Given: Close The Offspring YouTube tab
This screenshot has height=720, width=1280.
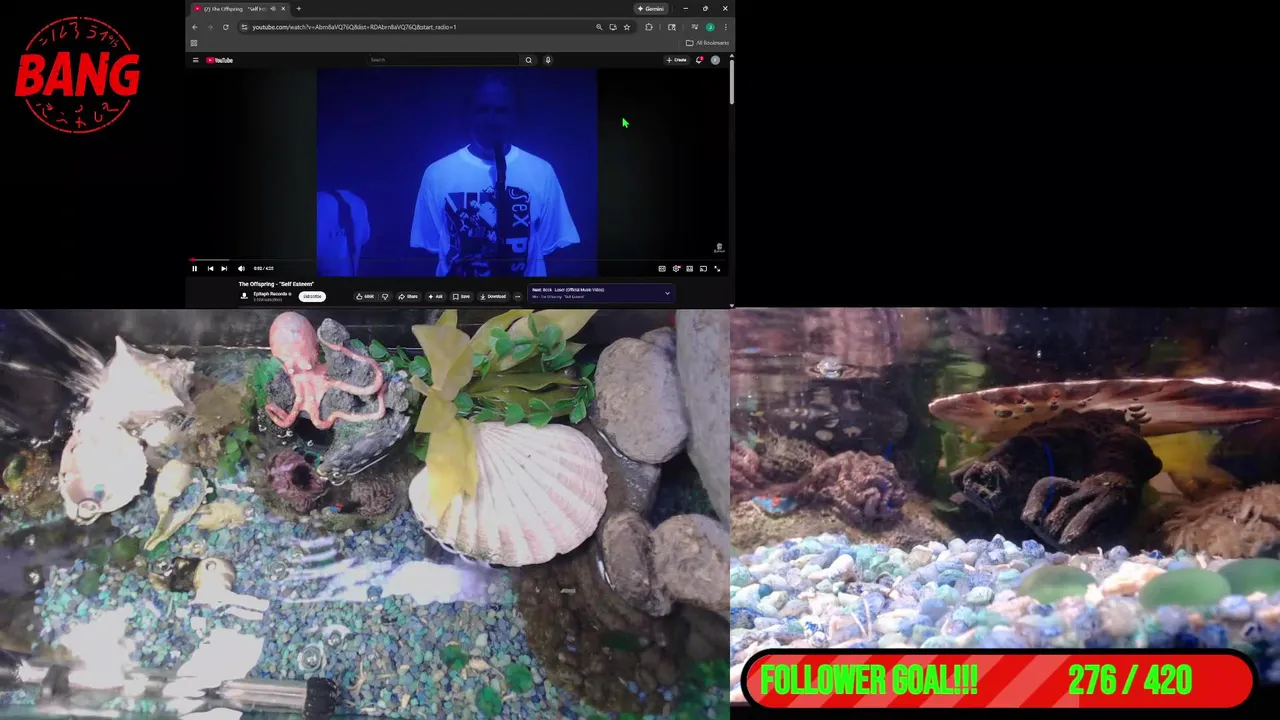Looking at the screenshot, I should 283,9.
